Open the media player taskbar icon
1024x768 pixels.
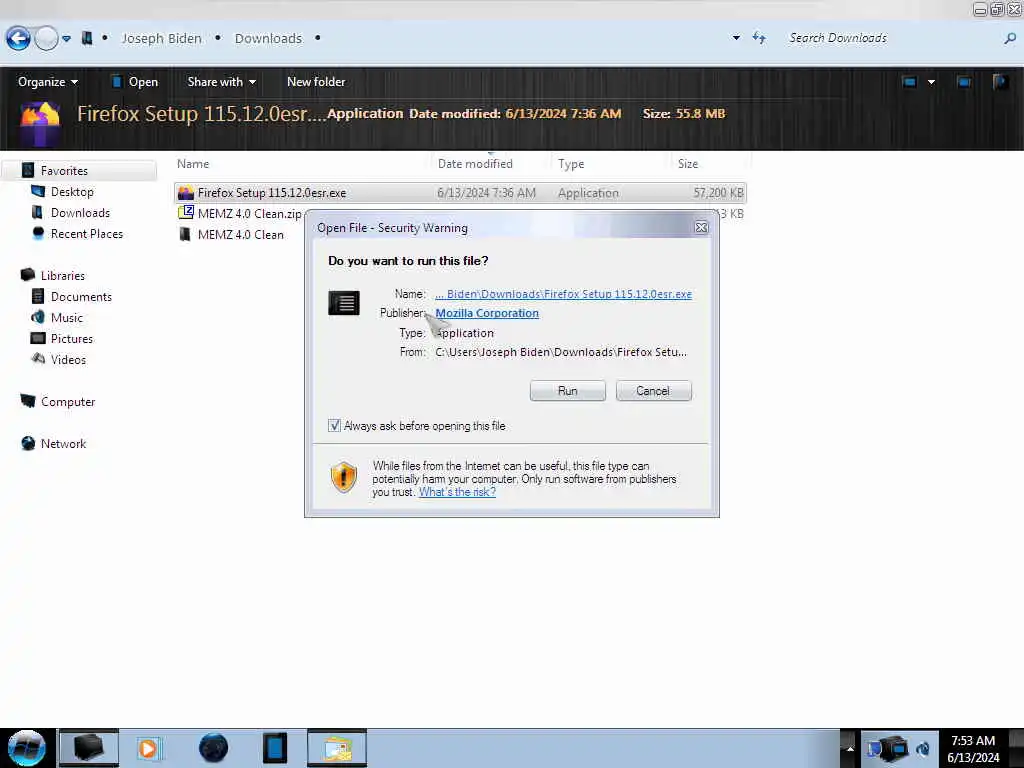pos(148,748)
